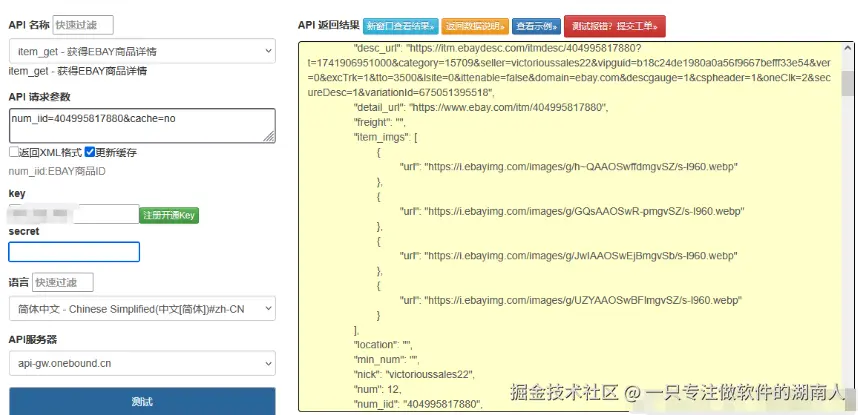Click the API 名称 快速过滤 filter field
Viewport: 858px width, 415px height.
[x=83, y=25]
